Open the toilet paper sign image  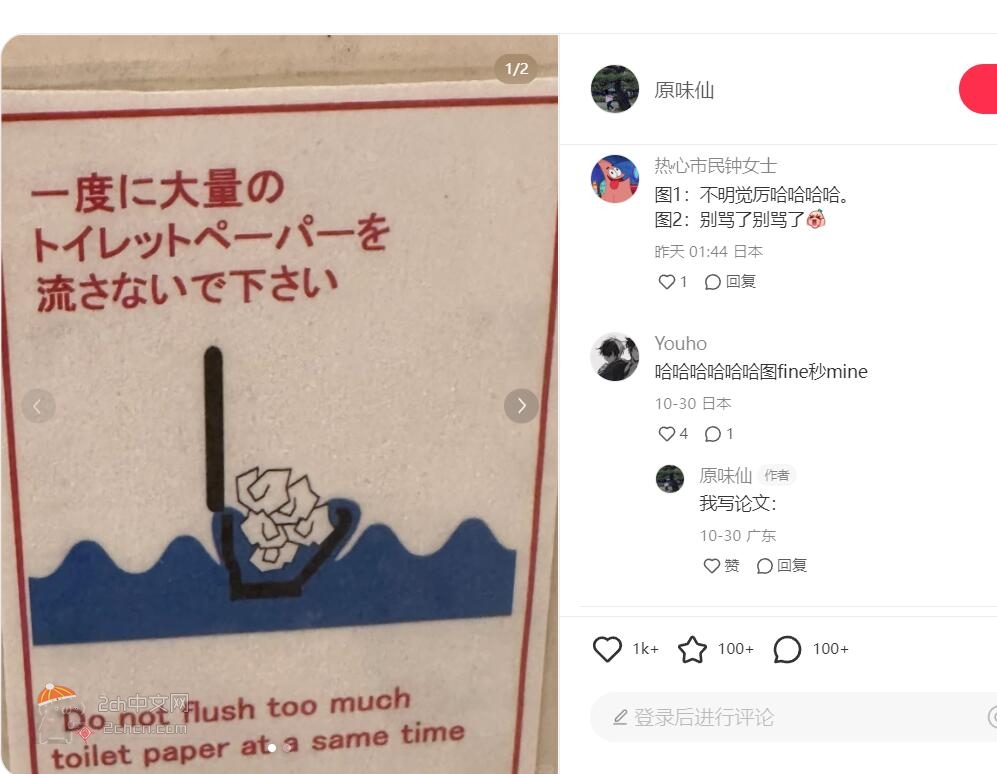(x=279, y=404)
